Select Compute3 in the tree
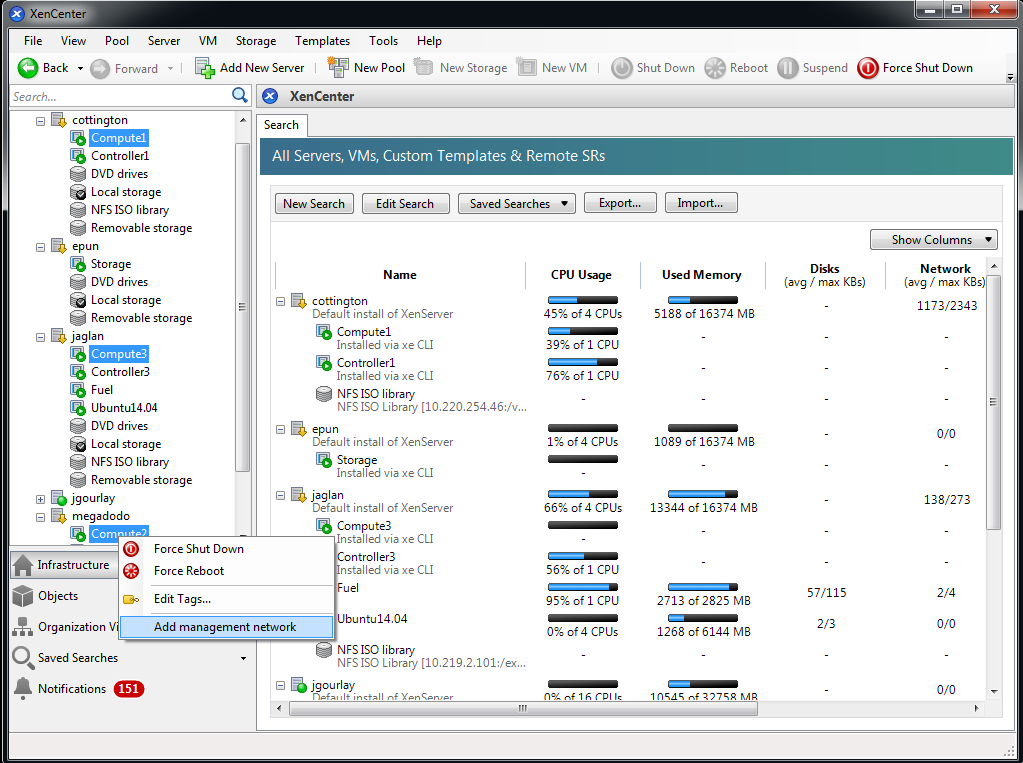1023x763 pixels. [119, 354]
